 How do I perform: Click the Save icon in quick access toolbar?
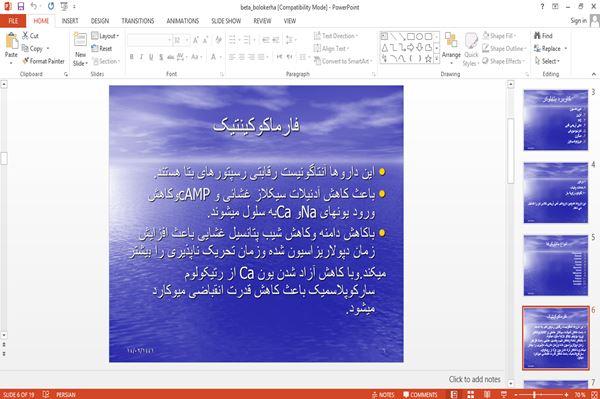pos(21,7)
